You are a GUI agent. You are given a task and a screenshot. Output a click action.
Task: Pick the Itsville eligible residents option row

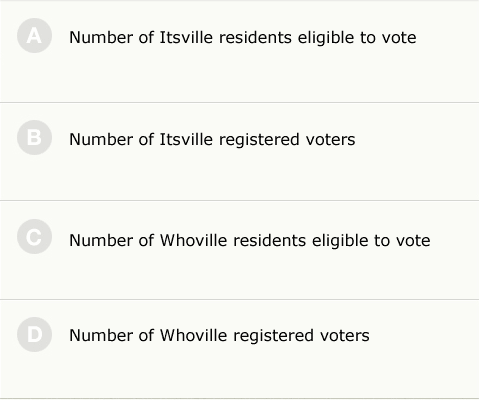point(239,52)
